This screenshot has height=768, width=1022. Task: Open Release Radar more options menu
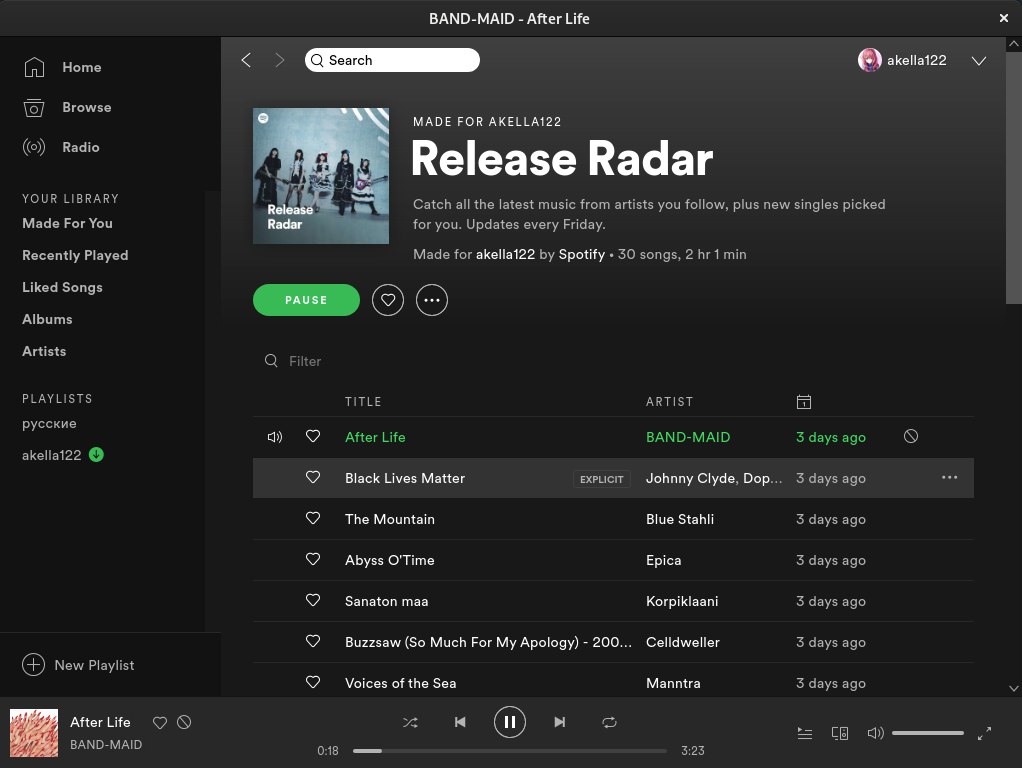431,300
